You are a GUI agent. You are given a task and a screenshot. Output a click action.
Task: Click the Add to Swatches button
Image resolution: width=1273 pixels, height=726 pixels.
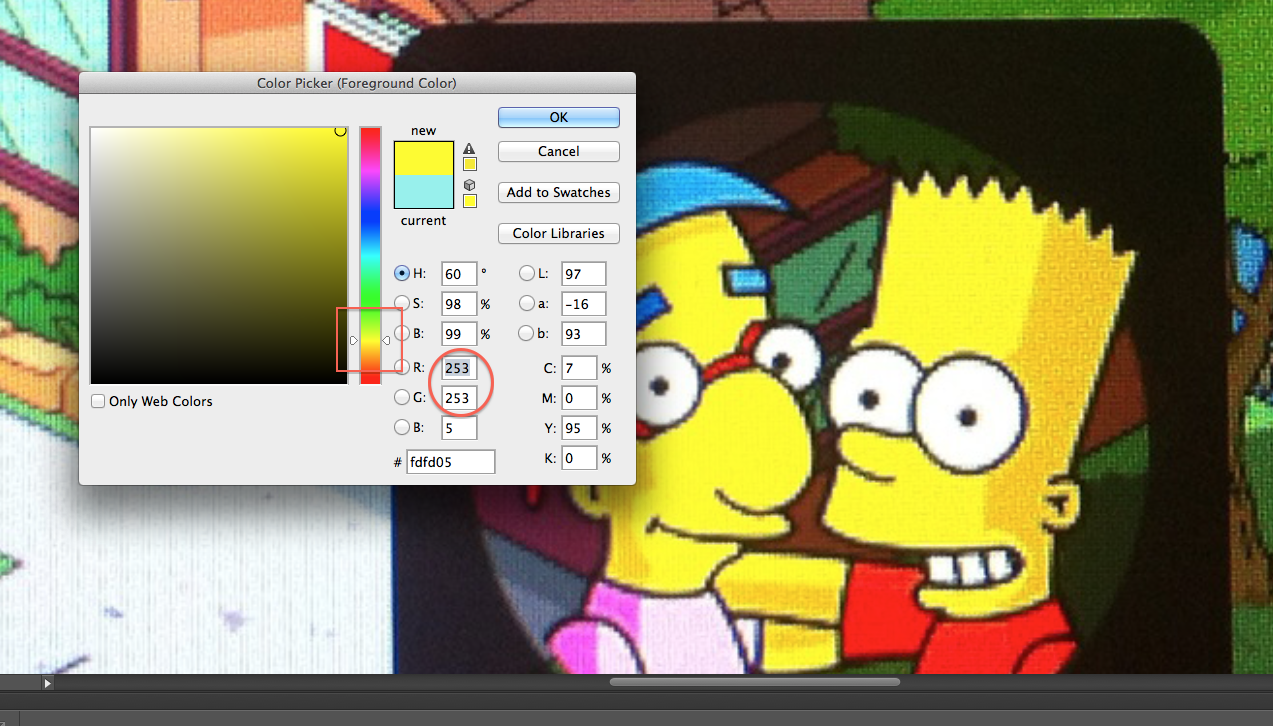coord(559,192)
